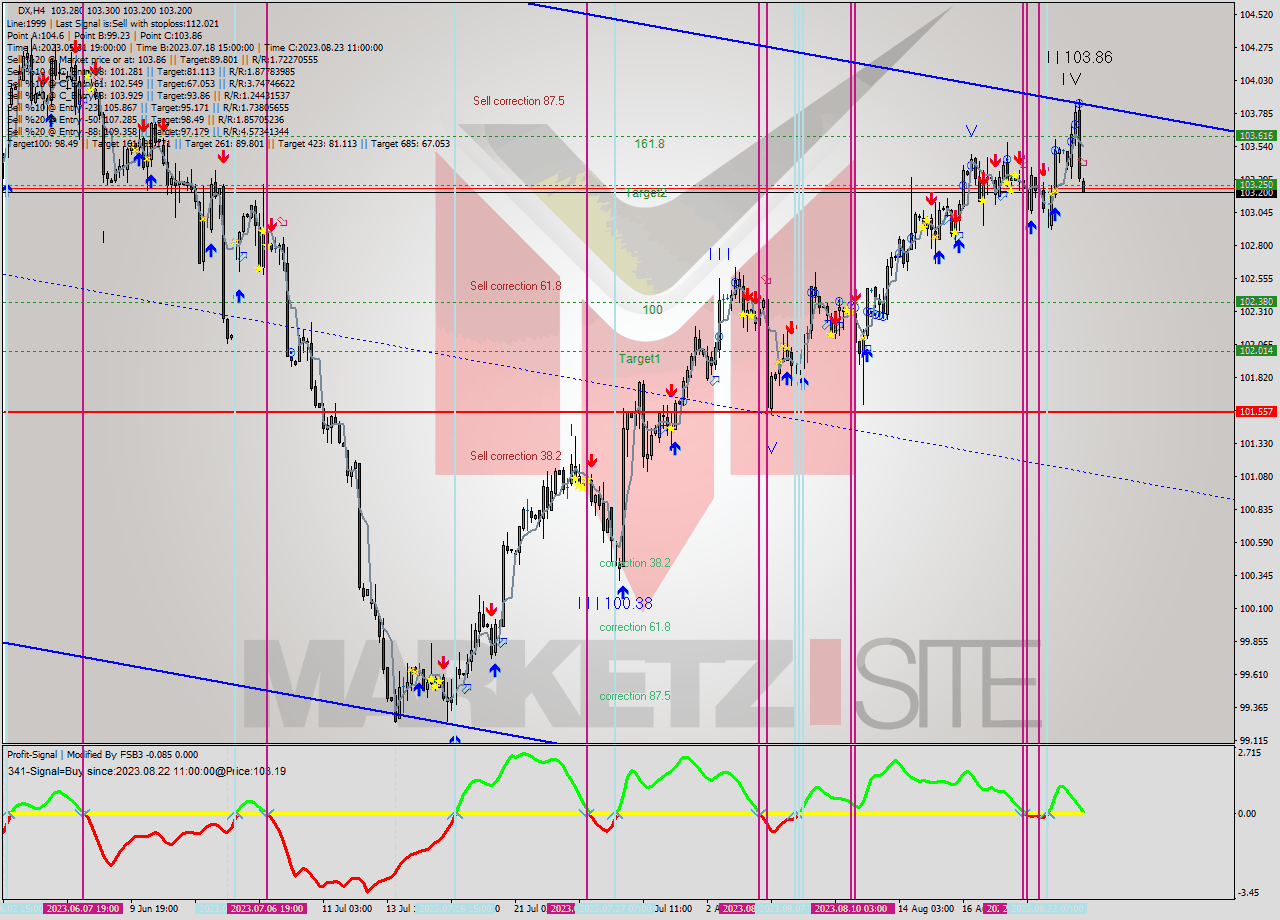This screenshot has width=1280, height=920.
Task: Click the green 102.380 price tag
Action: (1255, 301)
